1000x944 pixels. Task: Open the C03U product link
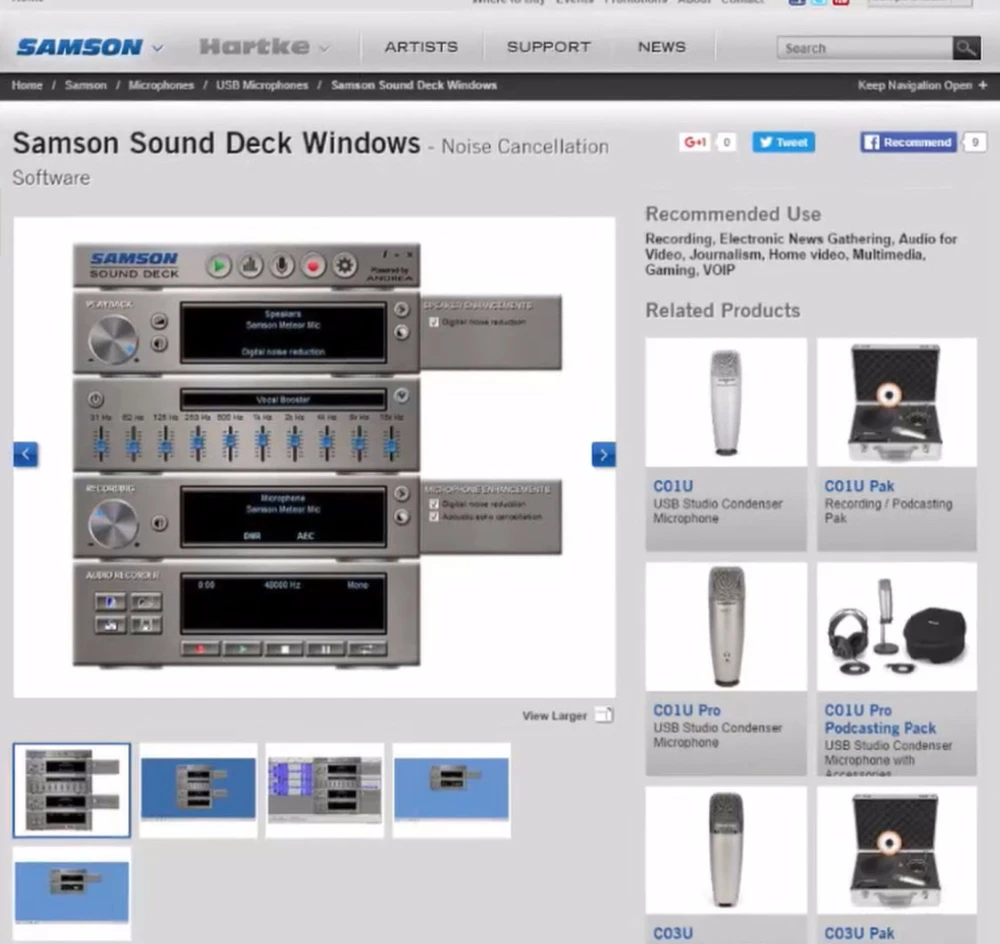pyautogui.click(x=673, y=933)
